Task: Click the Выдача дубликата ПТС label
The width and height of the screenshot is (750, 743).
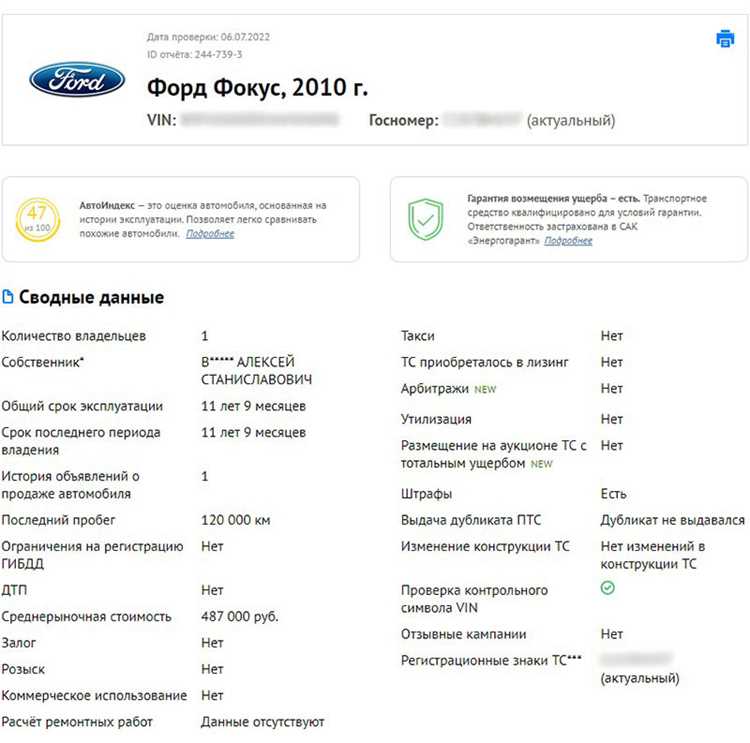Action: (471, 520)
